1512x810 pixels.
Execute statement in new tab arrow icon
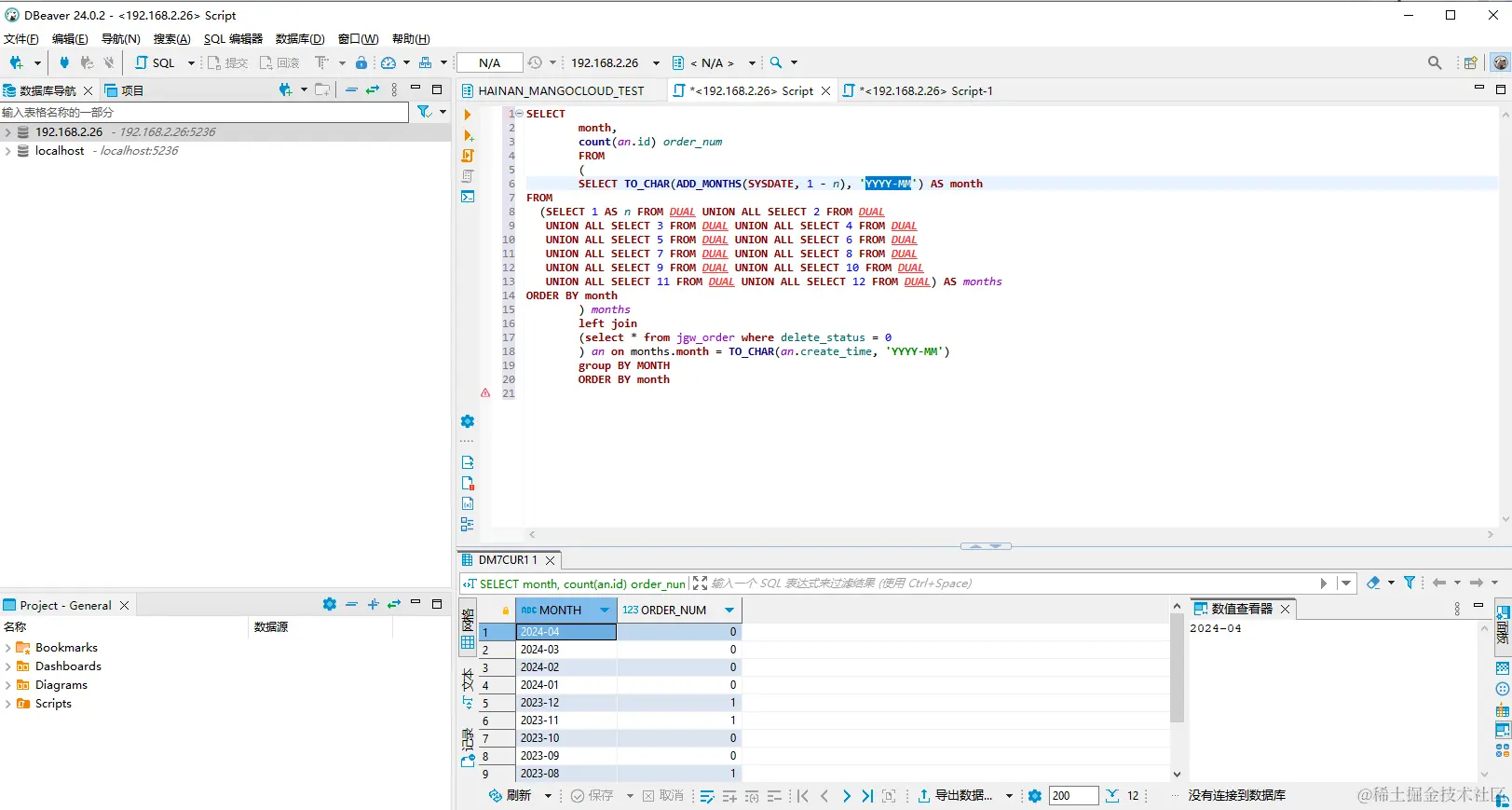click(x=468, y=135)
